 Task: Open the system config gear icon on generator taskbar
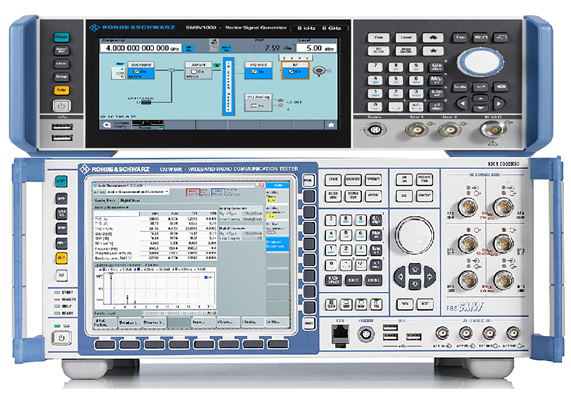pos(107,125)
